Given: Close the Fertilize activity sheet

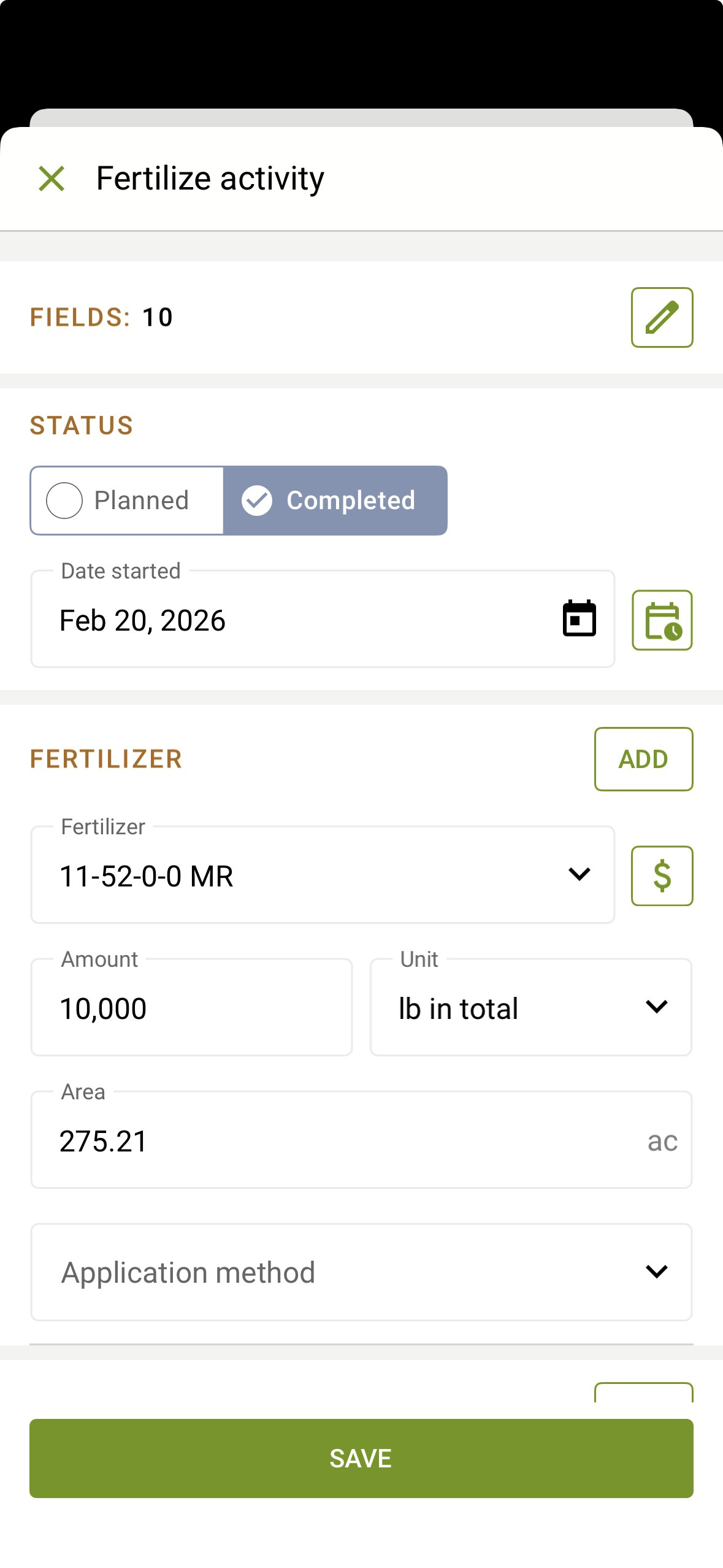Looking at the screenshot, I should (x=52, y=179).
